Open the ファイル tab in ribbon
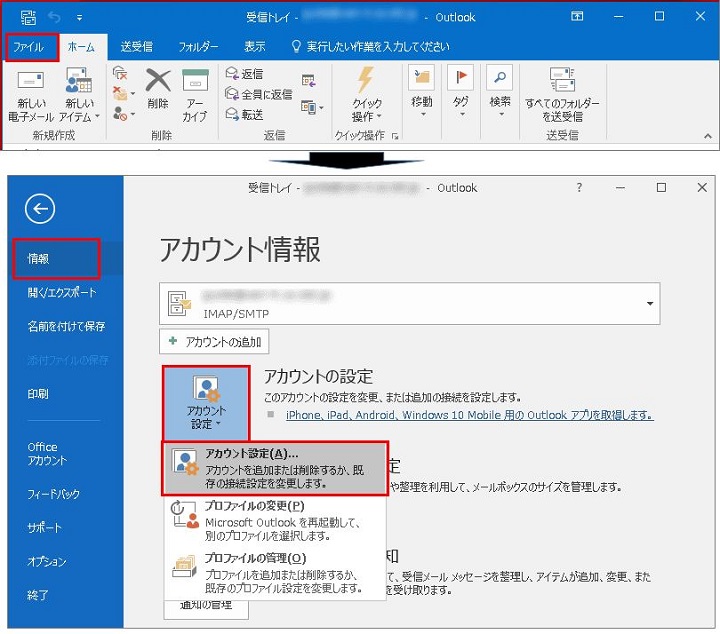Screen dimensions: 720x634 pyautogui.click(x=30, y=47)
